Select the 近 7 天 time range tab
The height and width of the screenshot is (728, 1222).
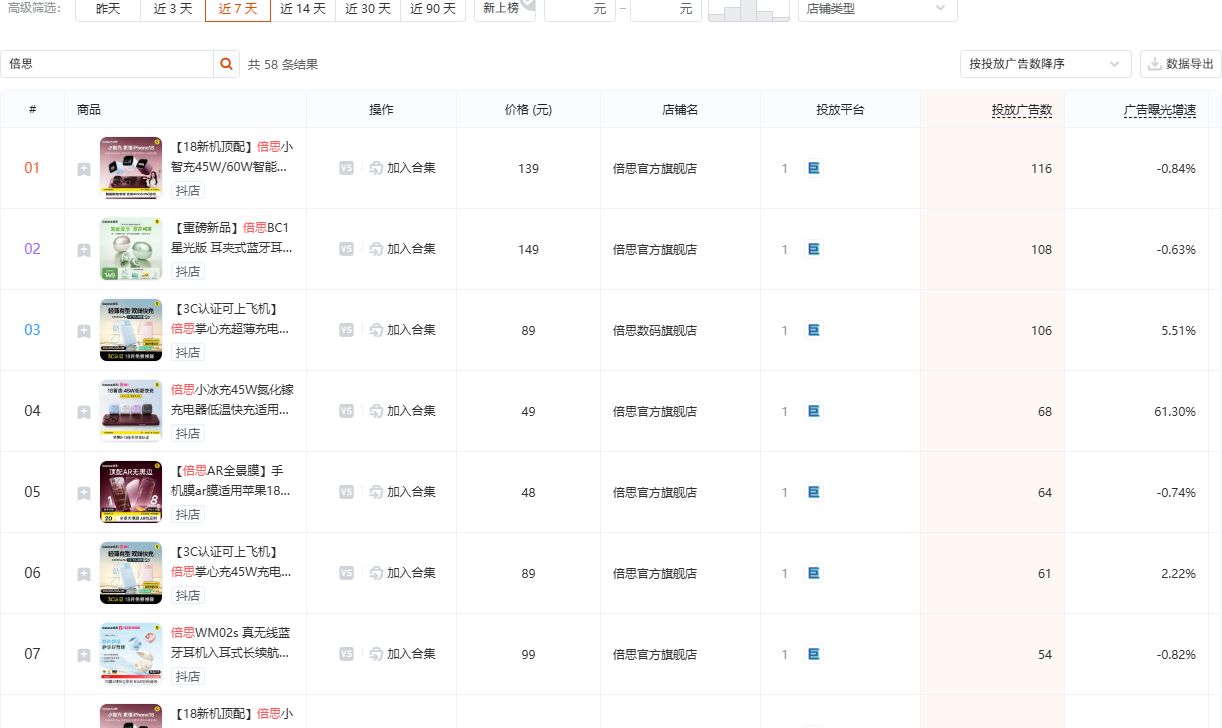tap(238, 9)
